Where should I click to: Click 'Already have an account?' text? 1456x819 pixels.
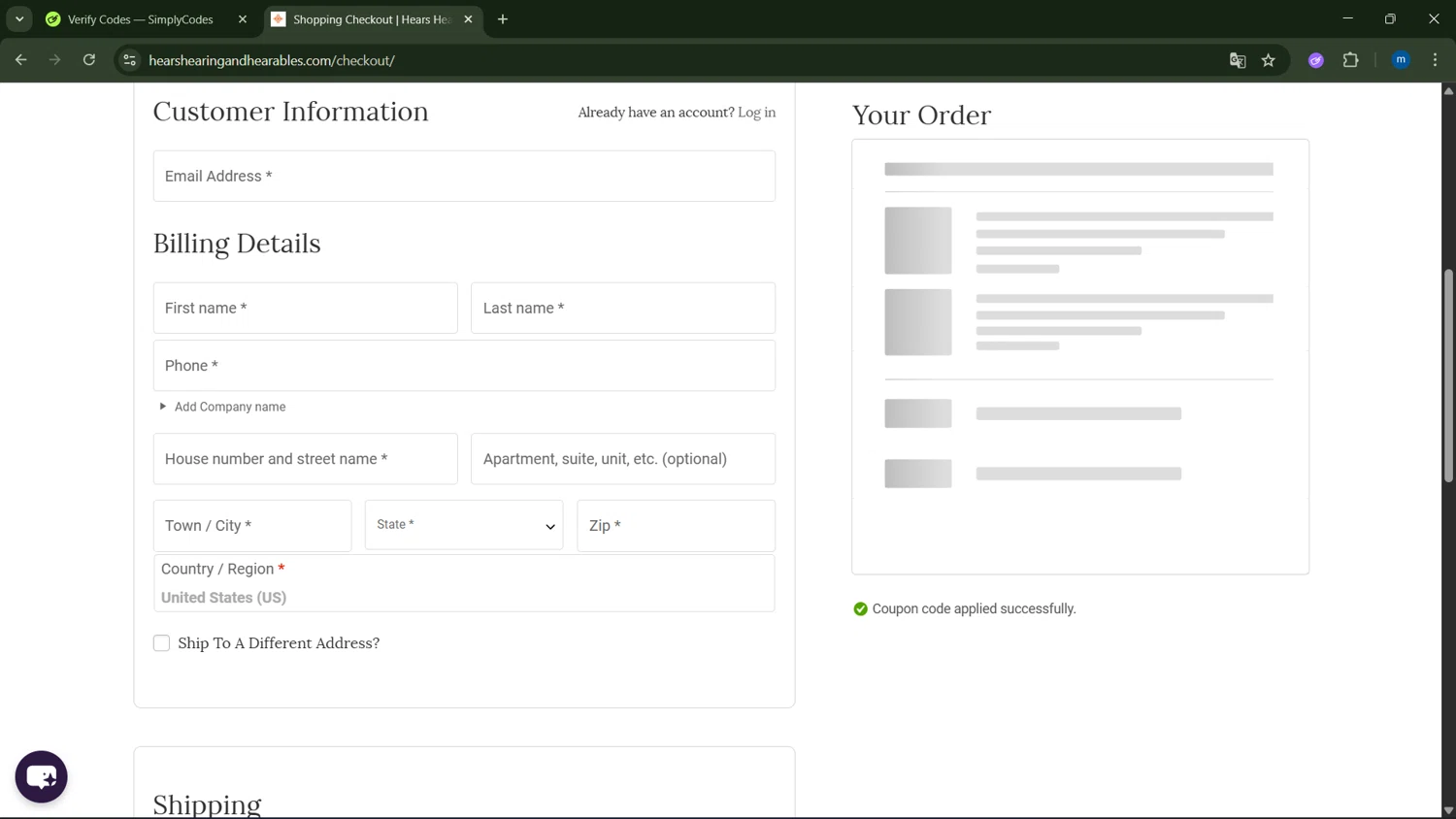(x=656, y=113)
